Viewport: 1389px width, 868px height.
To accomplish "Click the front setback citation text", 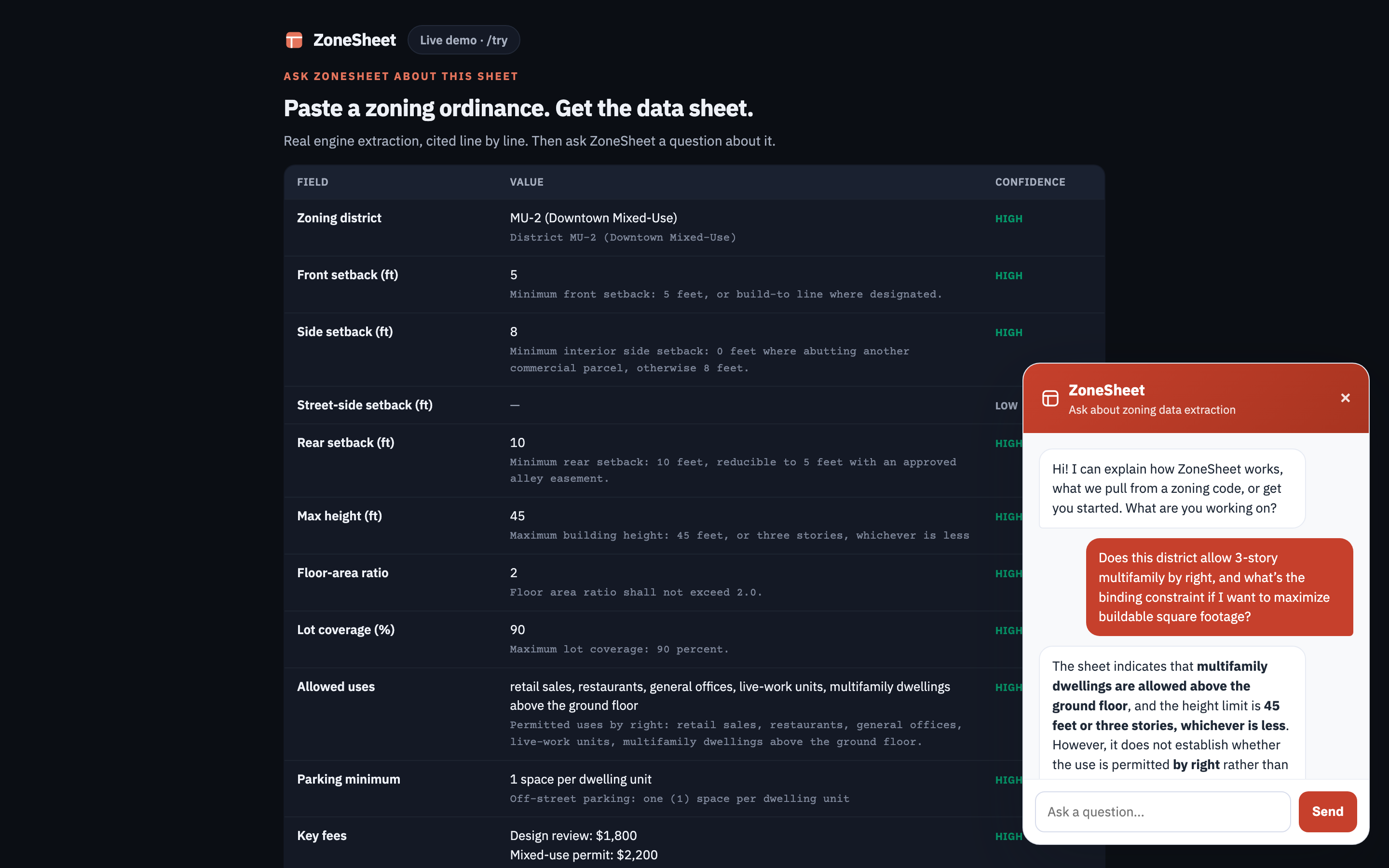I will 726,295.
